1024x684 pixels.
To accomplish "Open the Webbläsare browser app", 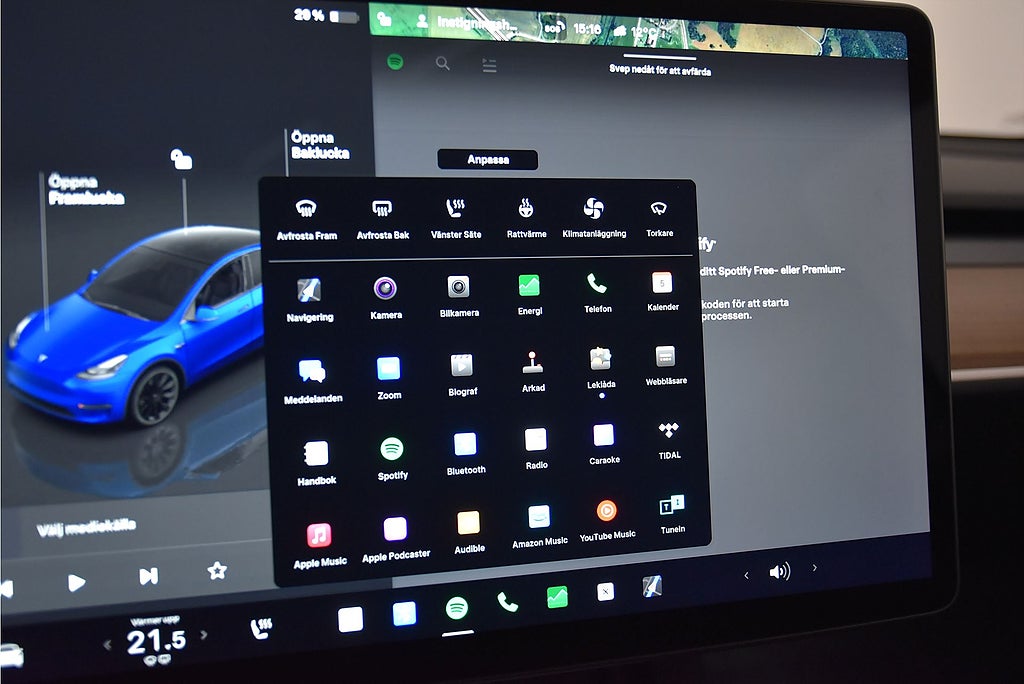I will point(665,357).
